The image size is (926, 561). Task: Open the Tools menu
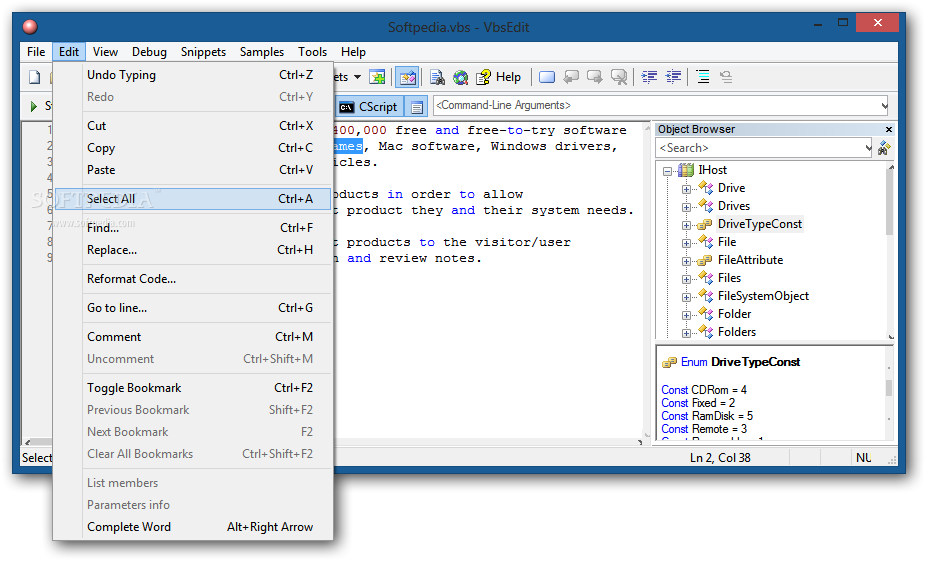click(312, 52)
